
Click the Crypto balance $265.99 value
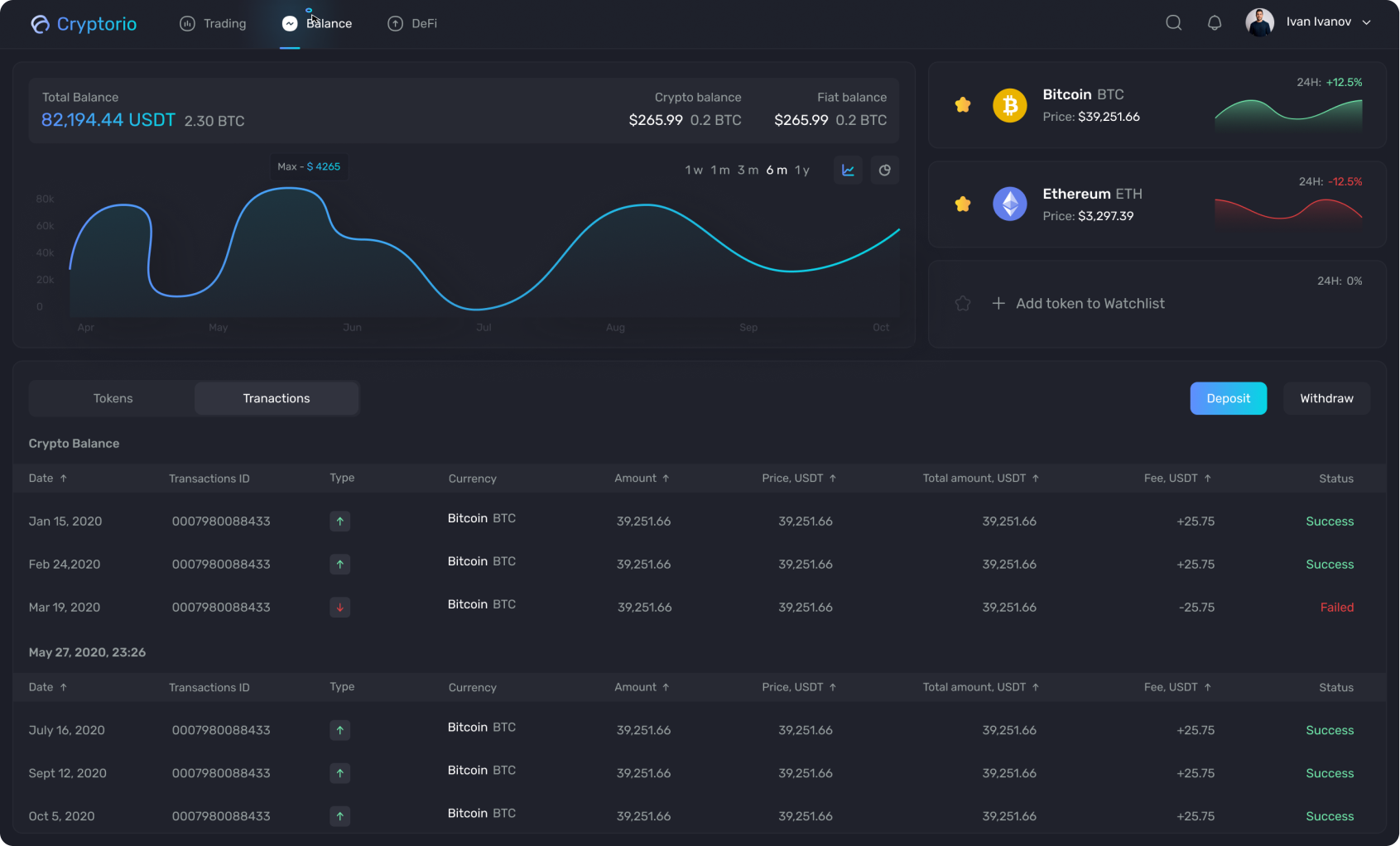(656, 120)
